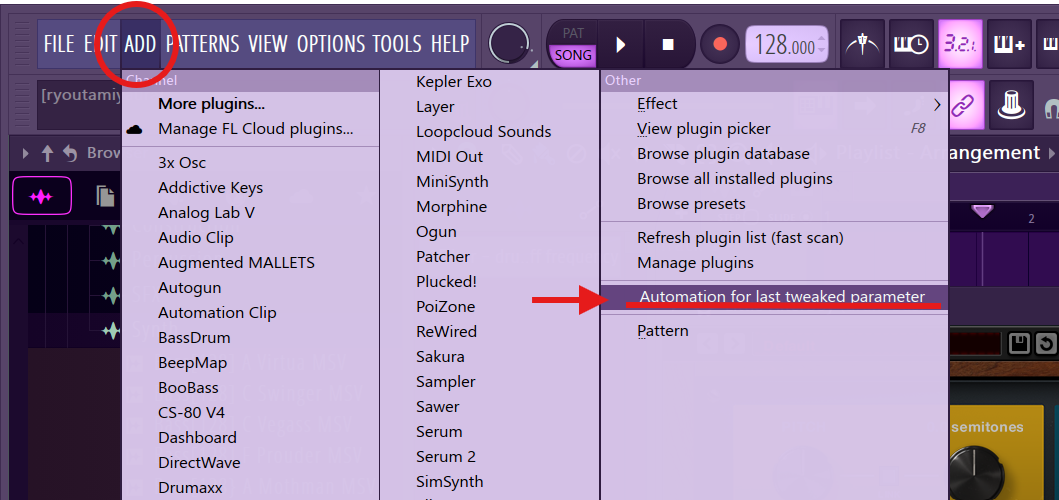Stop playback with the stop button

669,45
